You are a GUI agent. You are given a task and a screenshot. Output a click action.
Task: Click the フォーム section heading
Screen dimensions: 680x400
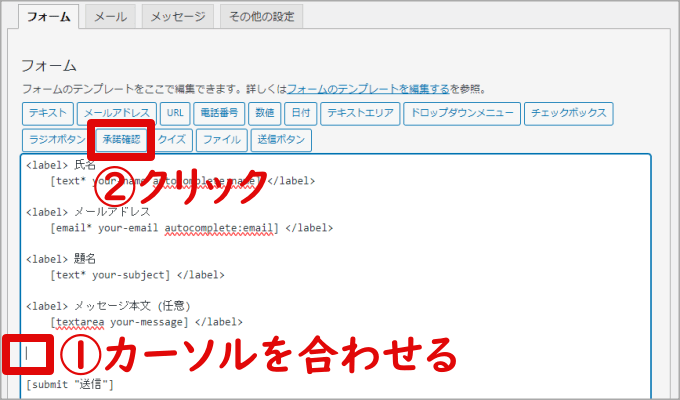pos(49,66)
